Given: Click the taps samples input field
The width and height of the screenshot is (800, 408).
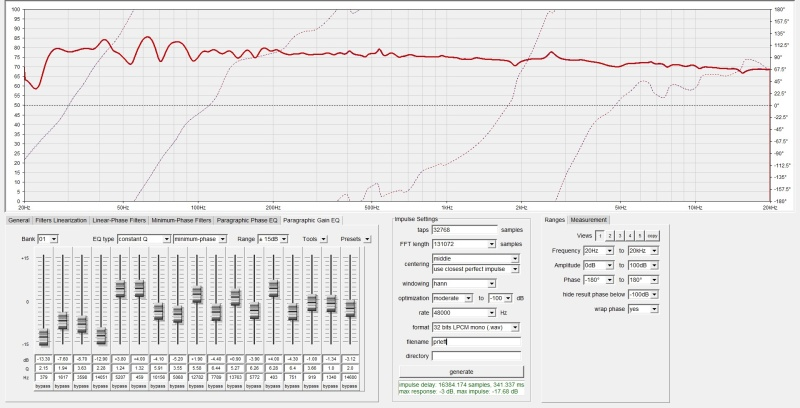Looking at the screenshot, I should point(464,230).
